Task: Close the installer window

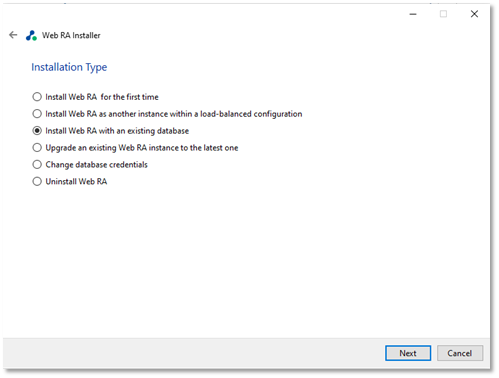Action: 474,14
